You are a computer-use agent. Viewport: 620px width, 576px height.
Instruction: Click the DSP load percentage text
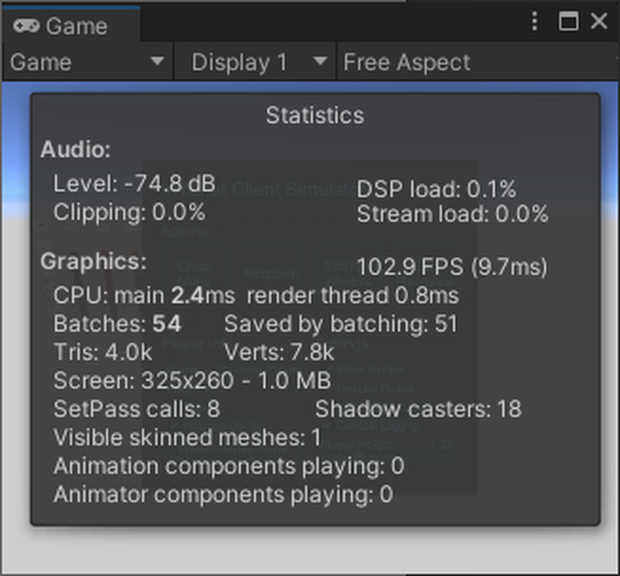pyautogui.click(x=437, y=189)
